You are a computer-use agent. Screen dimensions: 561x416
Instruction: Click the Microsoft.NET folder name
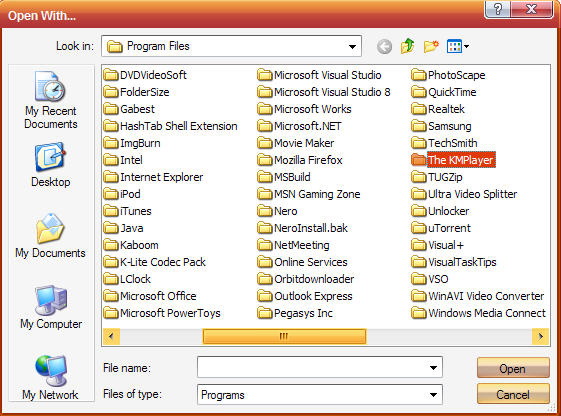coord(308,126)
